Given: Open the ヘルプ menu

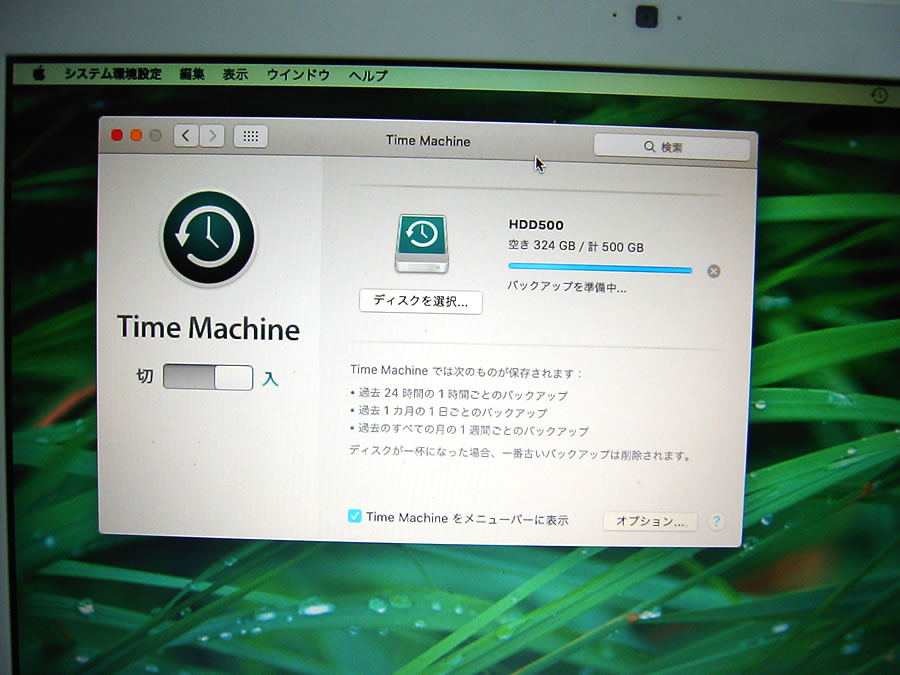Looking at the screenshot, I should pyautogui.click(x=368, y=75).
